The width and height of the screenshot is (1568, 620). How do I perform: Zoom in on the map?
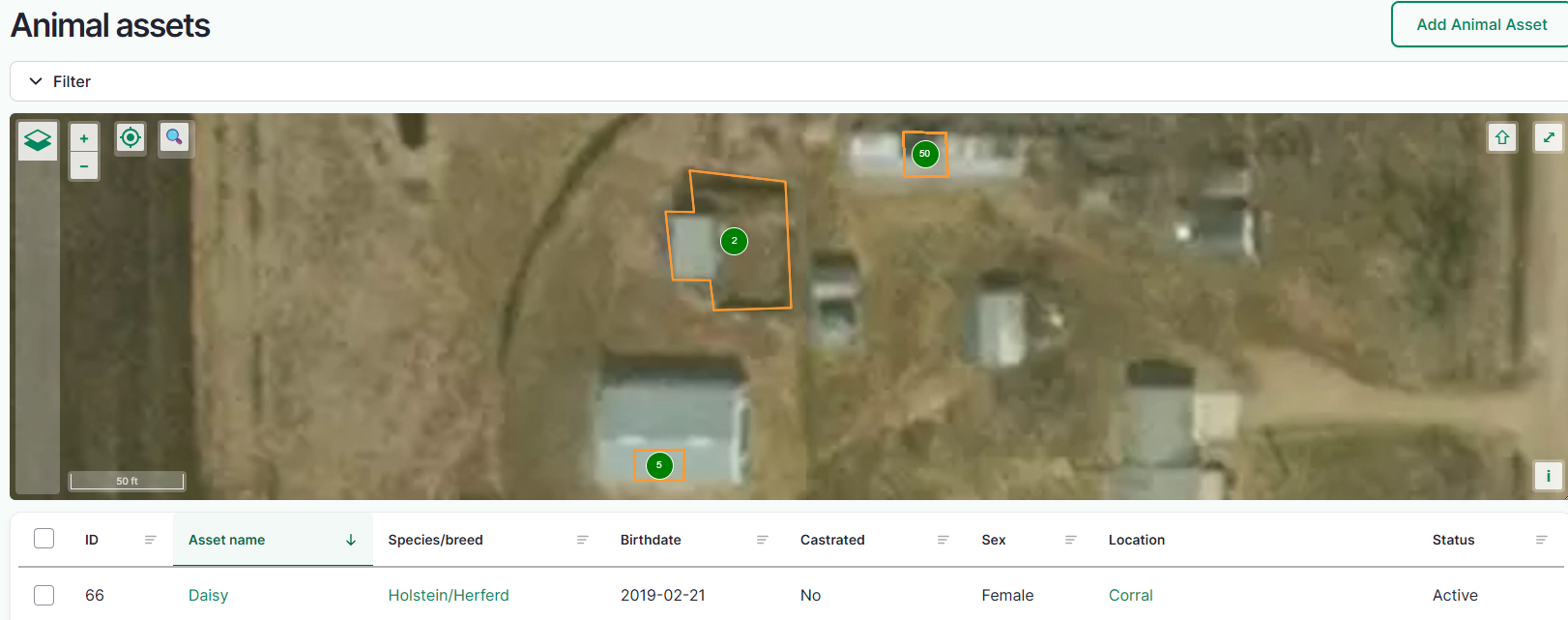(x=84, y=138)
